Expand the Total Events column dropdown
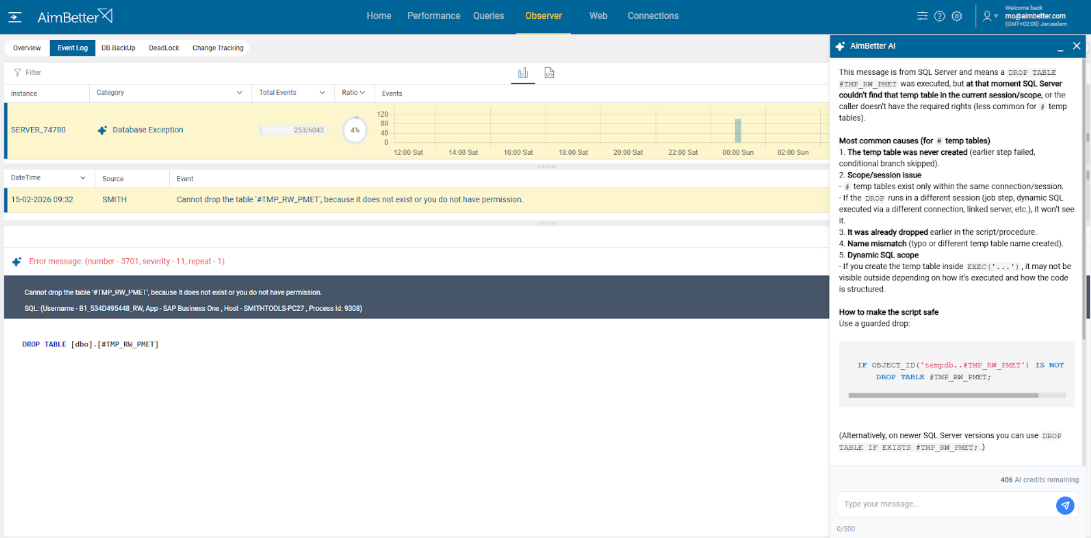The image size is (1091, 538). click(322, 93)
